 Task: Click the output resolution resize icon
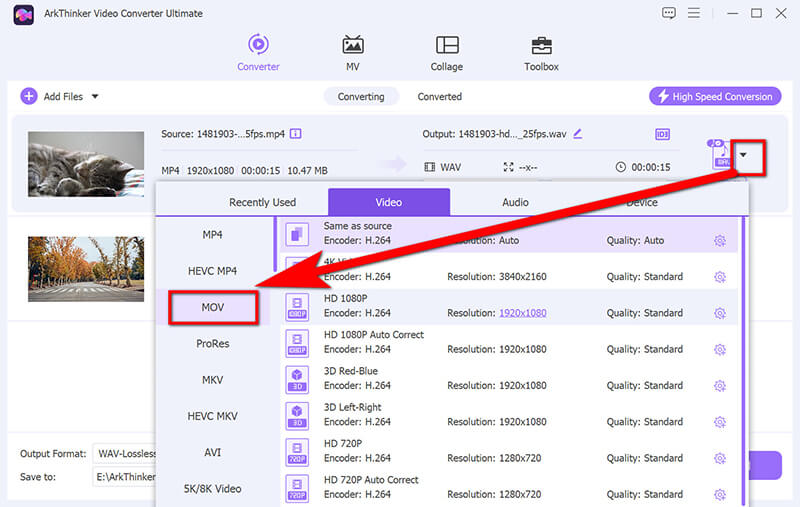pos(508,167)
